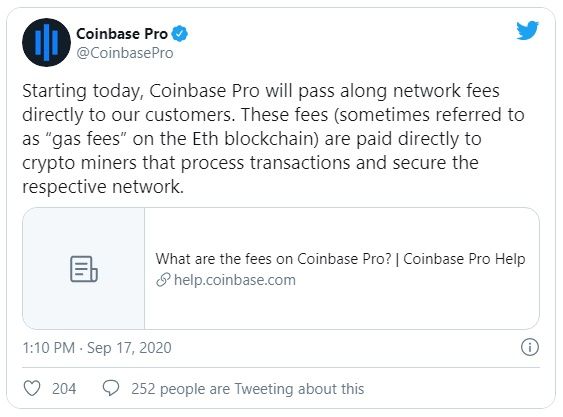This screenshot has height=417, width=563.
Task: Click 'respective network.' at tweet's end
Action: (x=103, y=187)
